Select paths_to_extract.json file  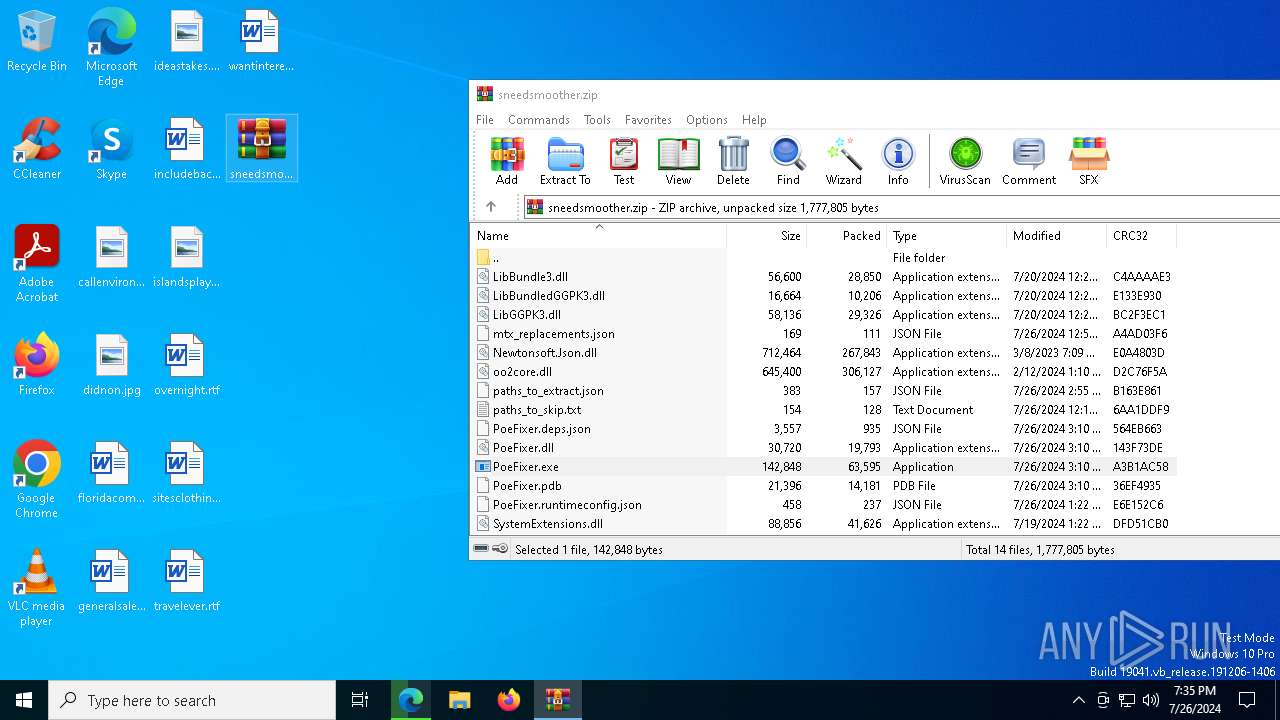[824, 391]
